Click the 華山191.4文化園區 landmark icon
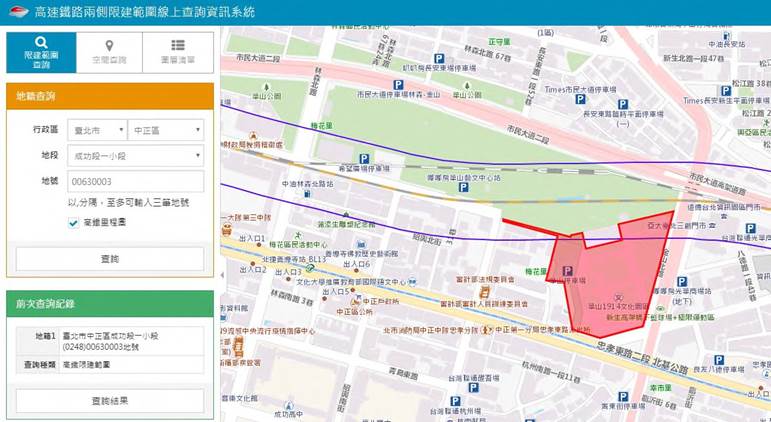The image size is (771, 422). (619, 297)
